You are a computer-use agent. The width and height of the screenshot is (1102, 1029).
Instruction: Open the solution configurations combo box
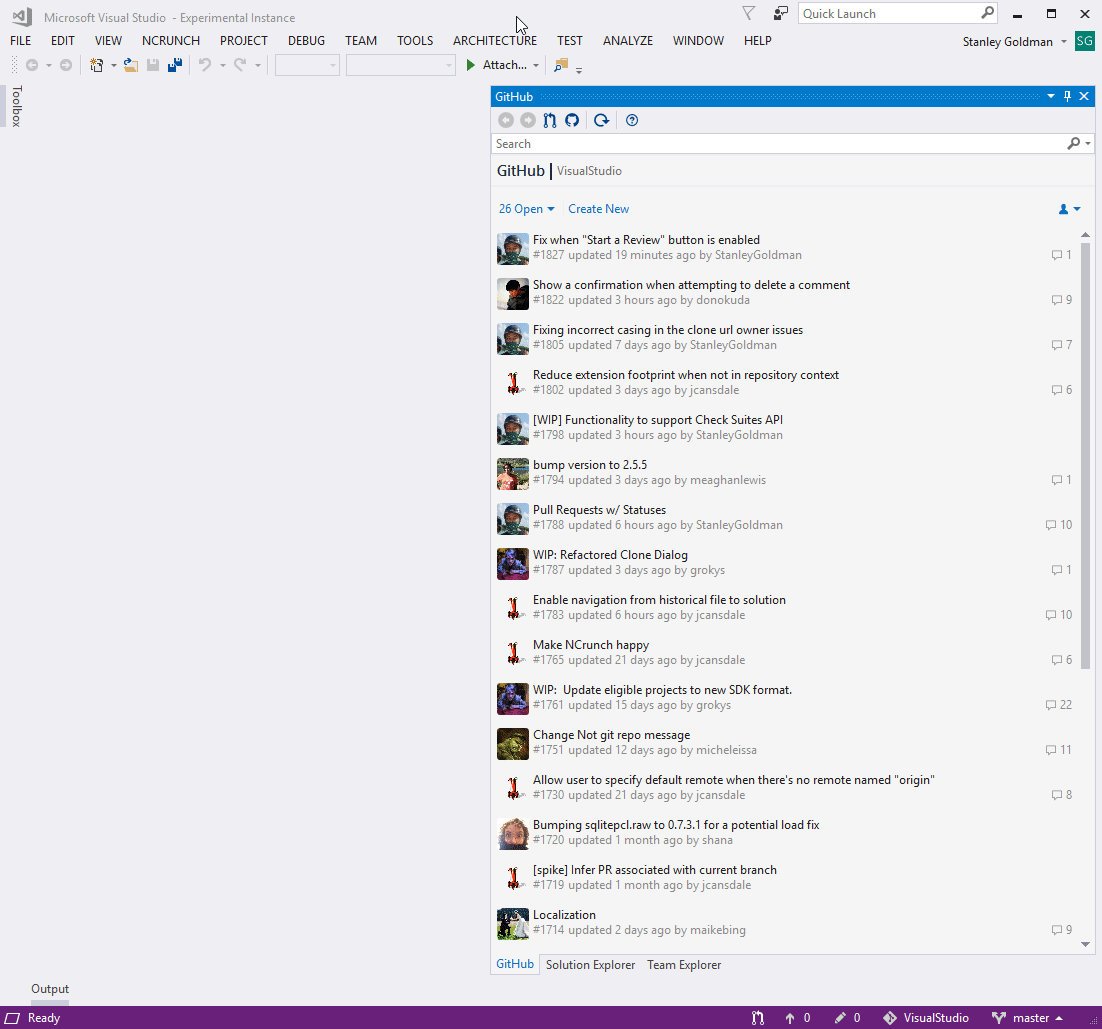click(x=307, y=65)
